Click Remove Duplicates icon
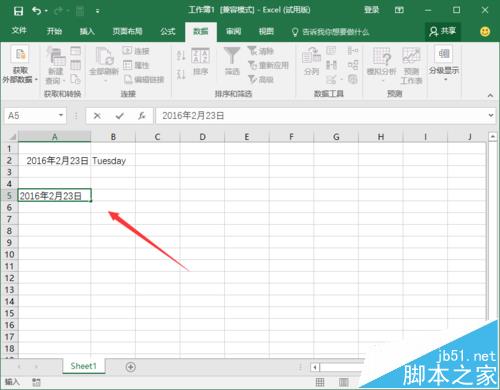The width and height of the screenshot is (500, 390). click(331, 65)
